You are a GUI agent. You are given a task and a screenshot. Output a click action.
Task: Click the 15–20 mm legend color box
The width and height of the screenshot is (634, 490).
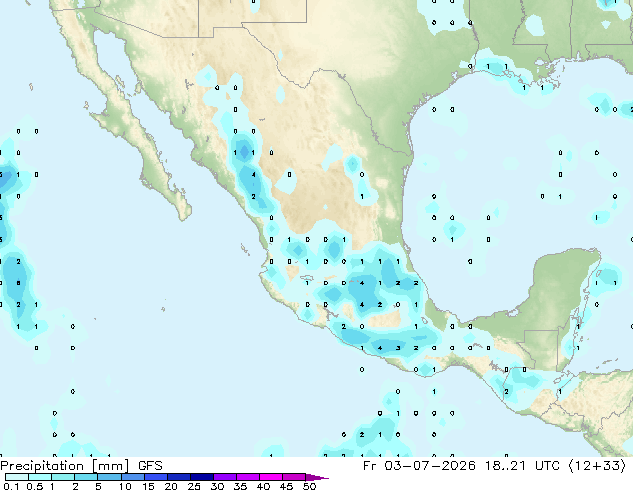155,477
